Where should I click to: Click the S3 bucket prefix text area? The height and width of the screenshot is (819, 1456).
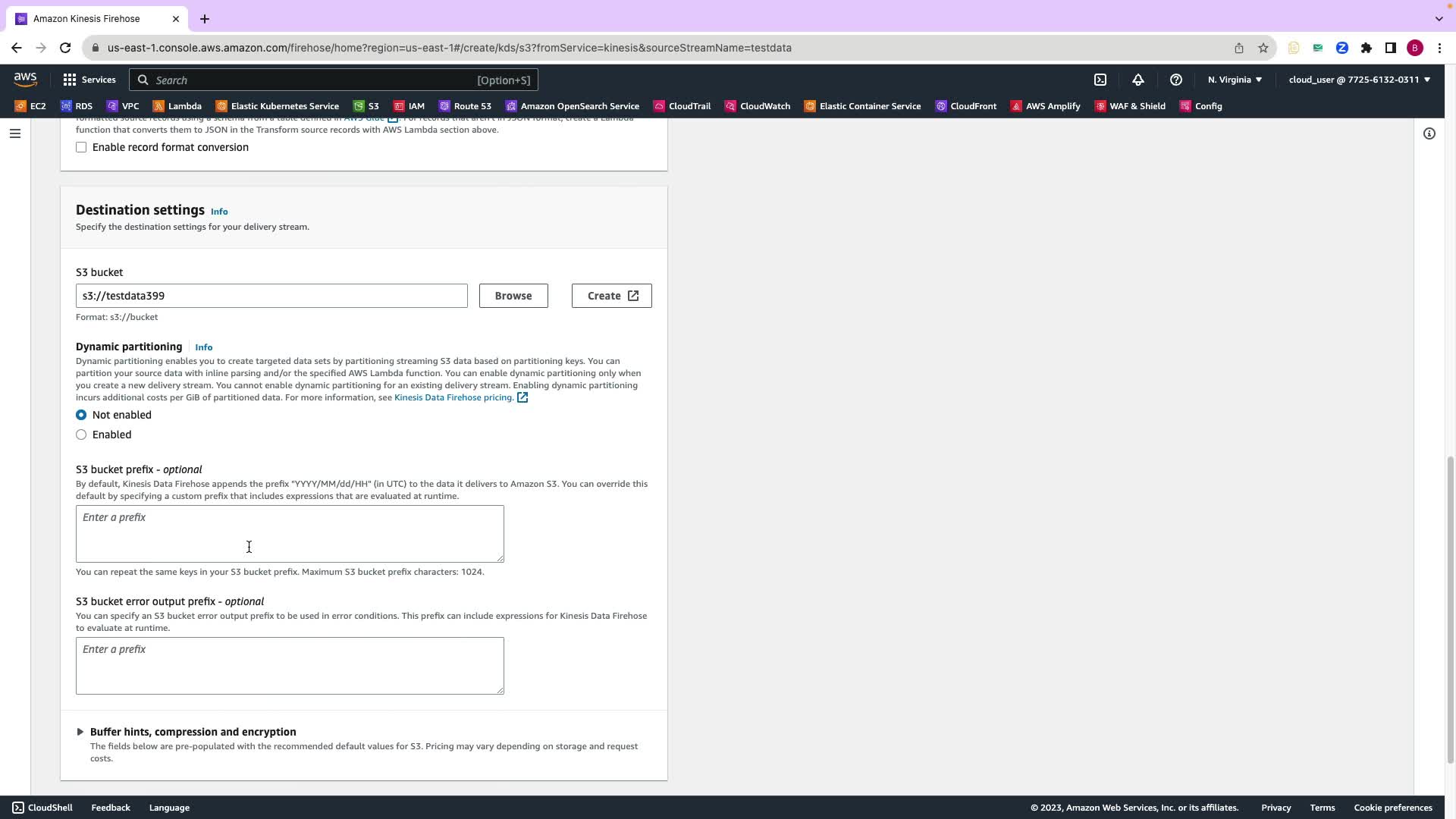point(290,534)
